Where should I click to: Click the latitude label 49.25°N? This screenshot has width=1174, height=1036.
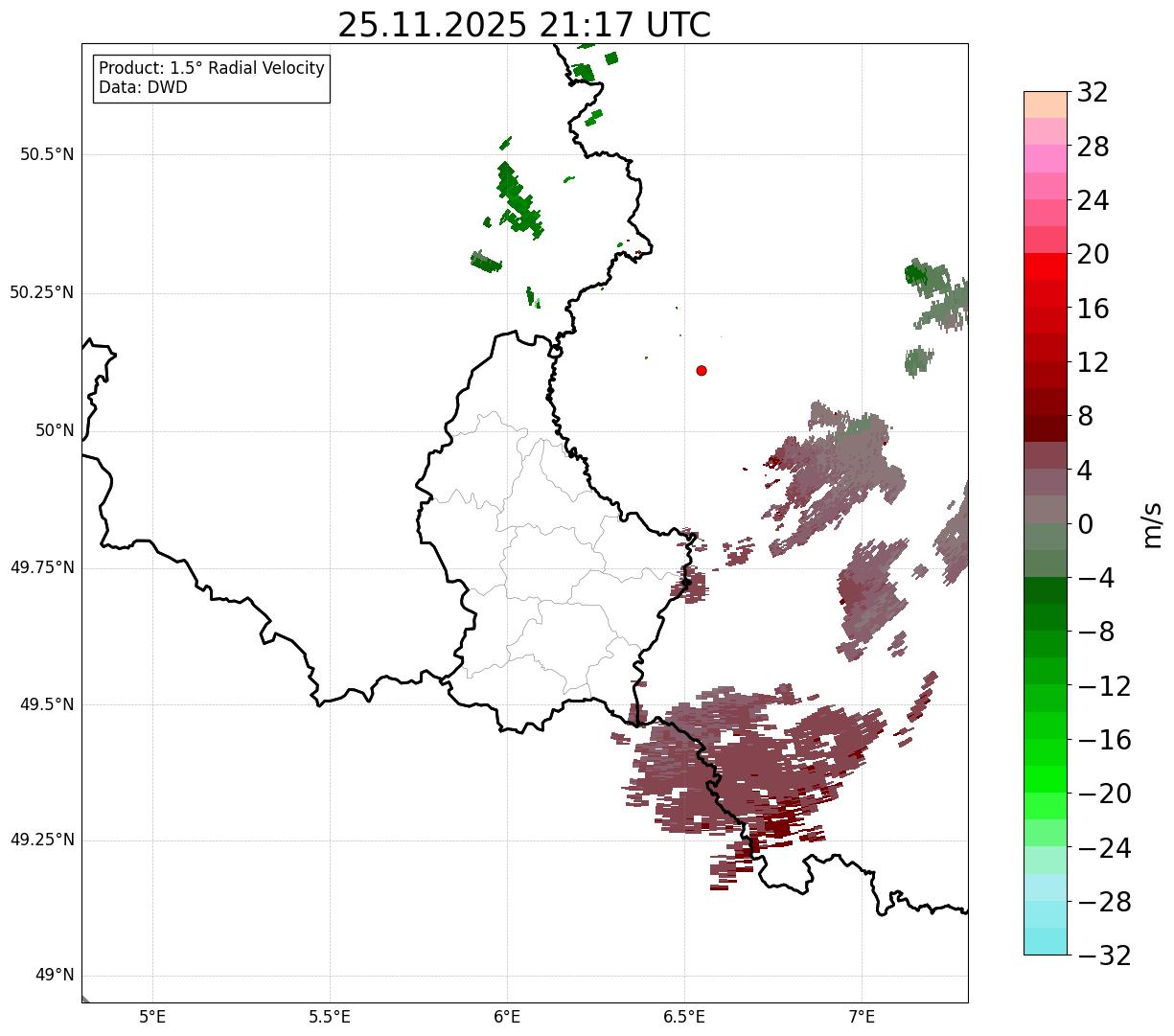42,840
